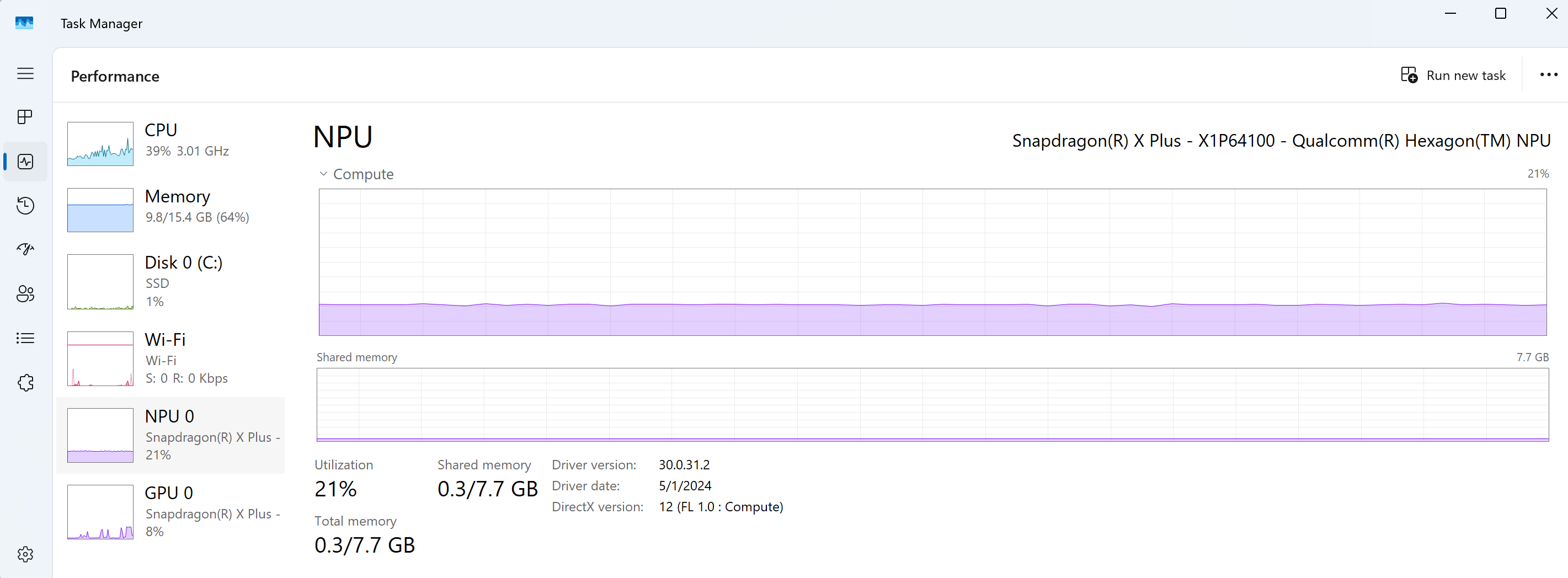Image resolution: width=1568 pixels, height=578 pixels.
Task: View Disk 0 (C:) details
Action: (170, 281)
